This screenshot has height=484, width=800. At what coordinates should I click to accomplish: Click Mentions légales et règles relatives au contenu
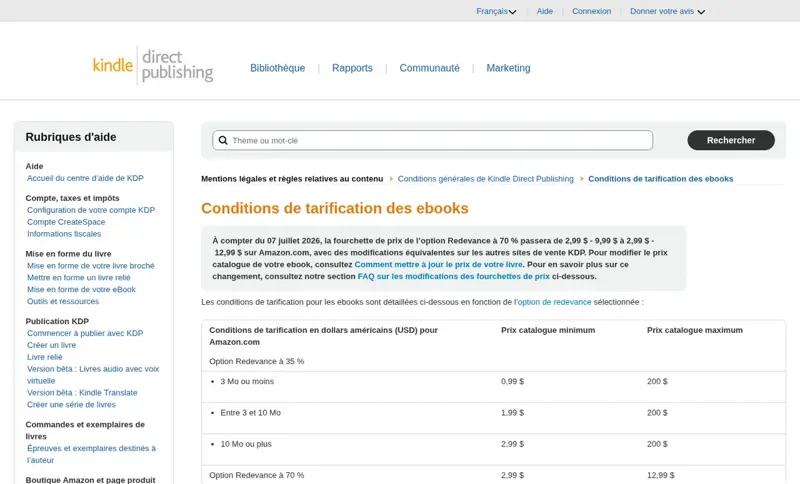[292, 179]
